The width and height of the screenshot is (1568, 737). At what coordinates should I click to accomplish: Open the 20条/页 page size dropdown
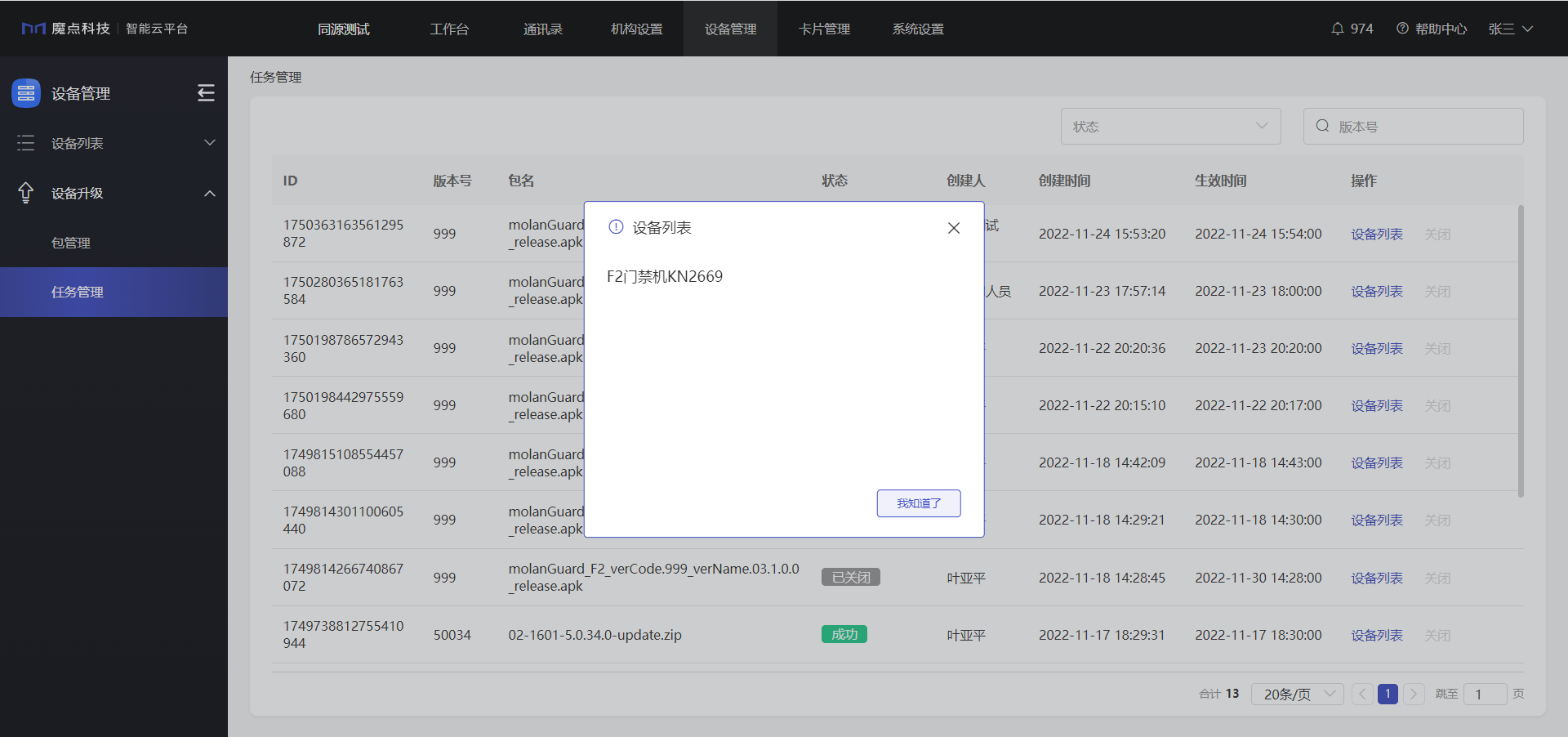tap(1297, 694)
